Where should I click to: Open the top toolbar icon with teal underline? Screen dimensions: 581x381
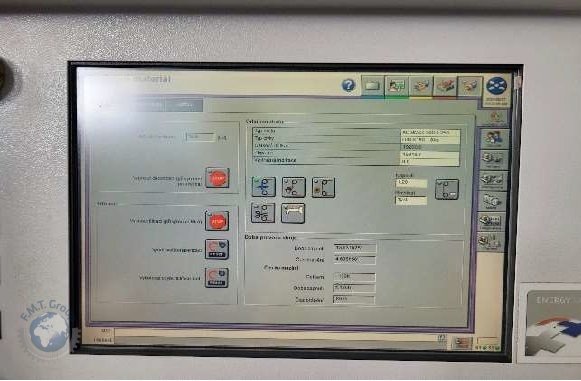tap(372, 86)
